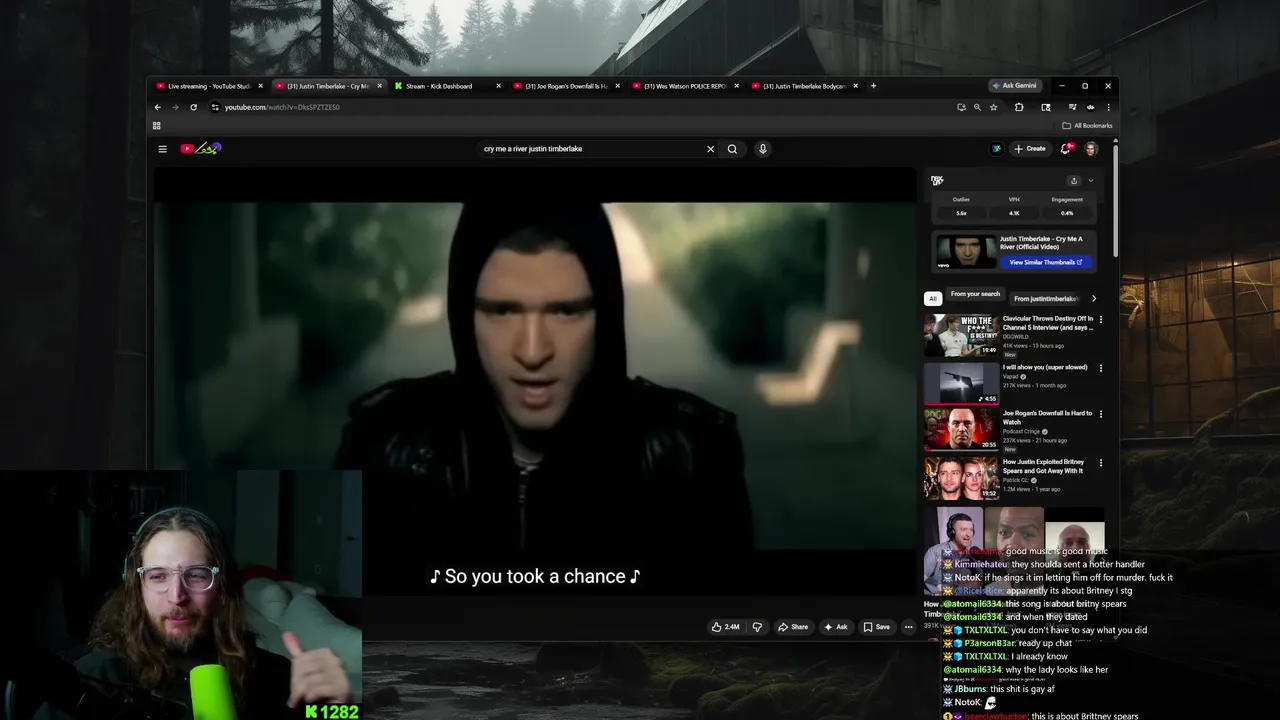Click the Outlier 5.6x stat value
The image size is (1280, 720).
[x=961, y=213]
